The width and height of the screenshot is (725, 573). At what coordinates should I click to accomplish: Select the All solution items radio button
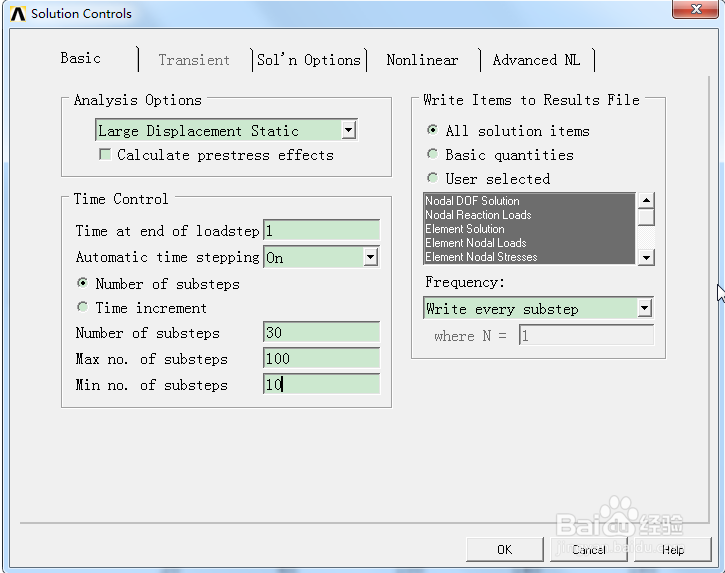[x=432, y=130]
